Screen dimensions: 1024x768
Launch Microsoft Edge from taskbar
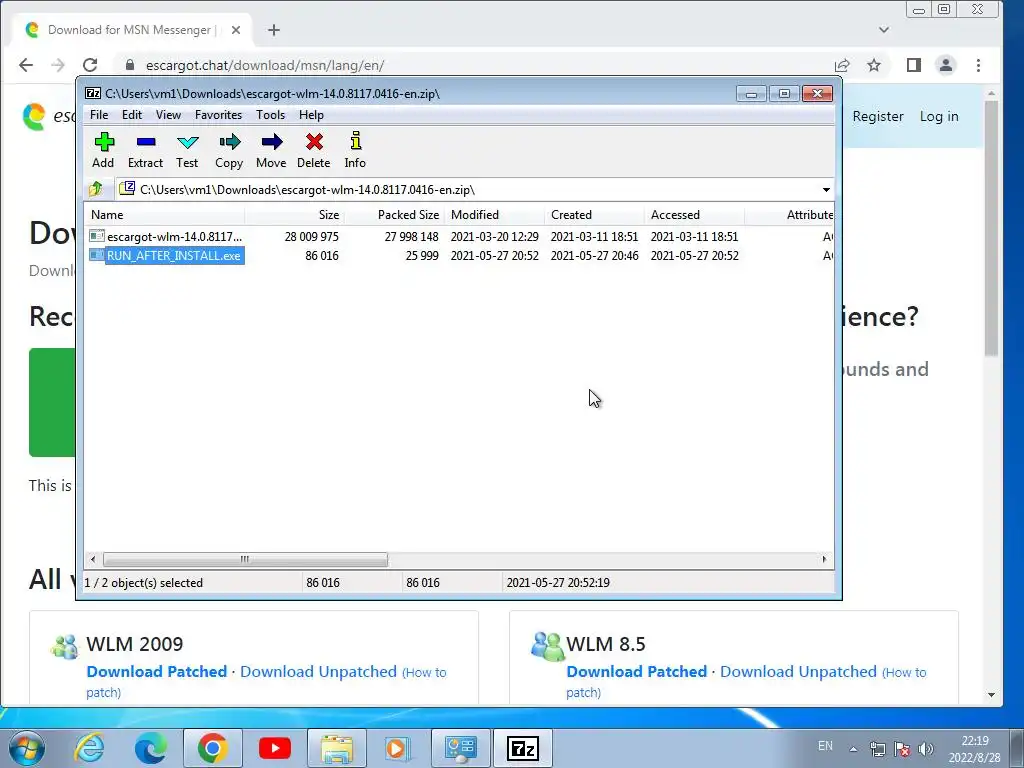pyautogui.click(x=150, y=748)
